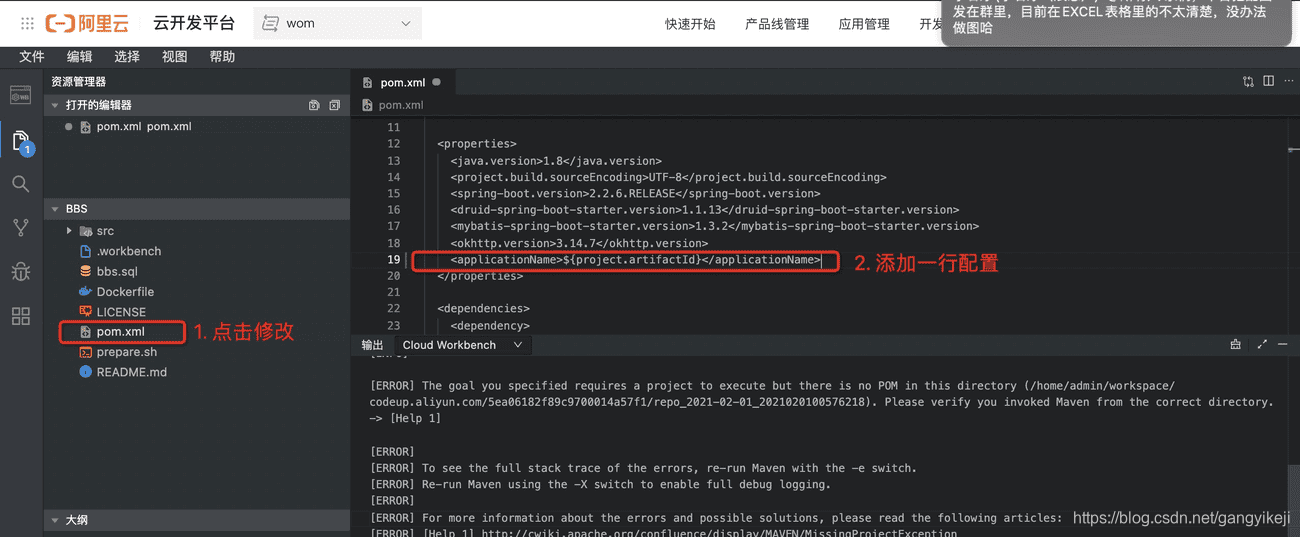The height and width of the screenshot is (537, 1300).
Task: Open the 视图 menu
Action: point(175,57)
